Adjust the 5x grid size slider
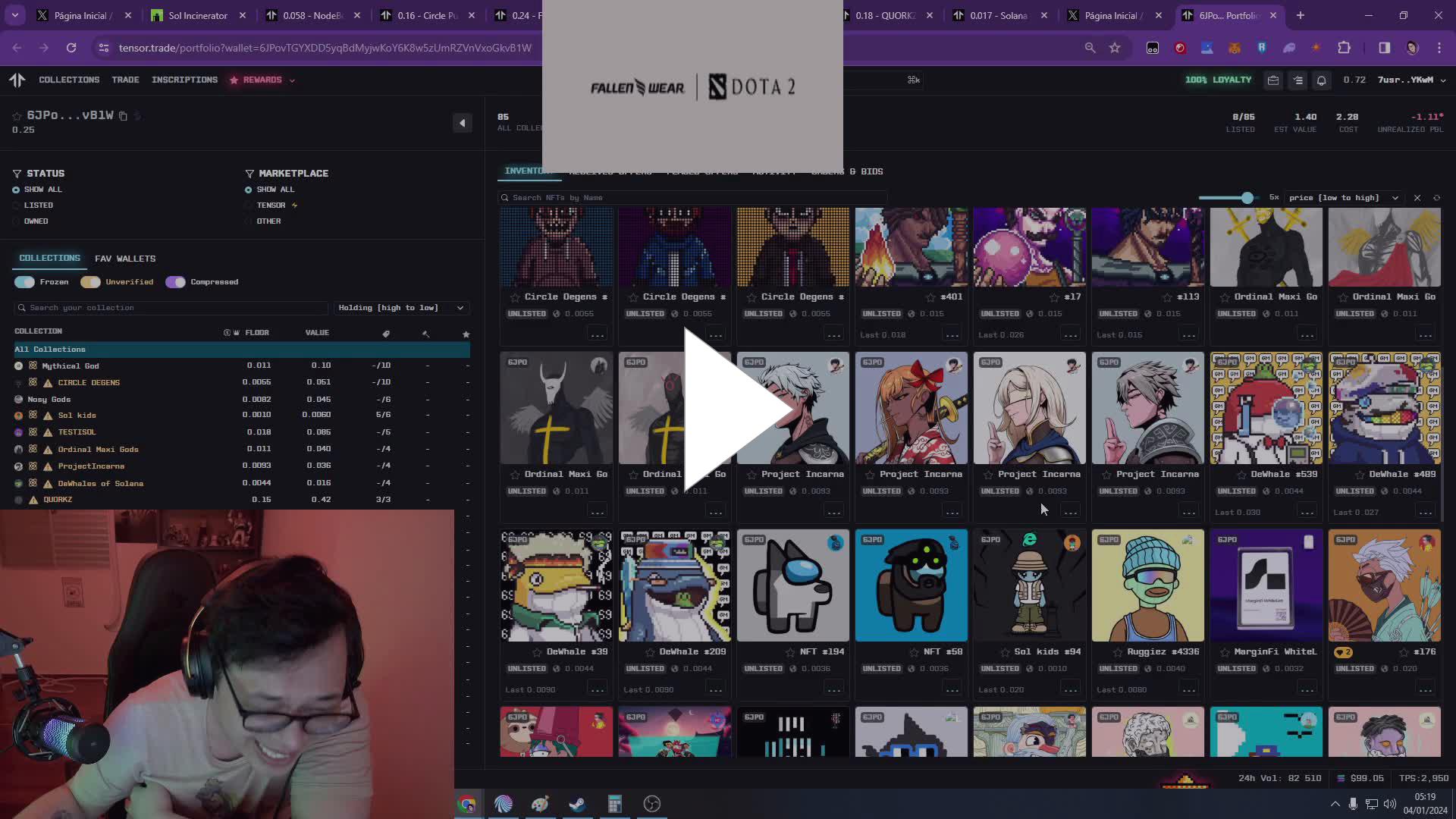The image size is (1456, 819). [1247, 197]
